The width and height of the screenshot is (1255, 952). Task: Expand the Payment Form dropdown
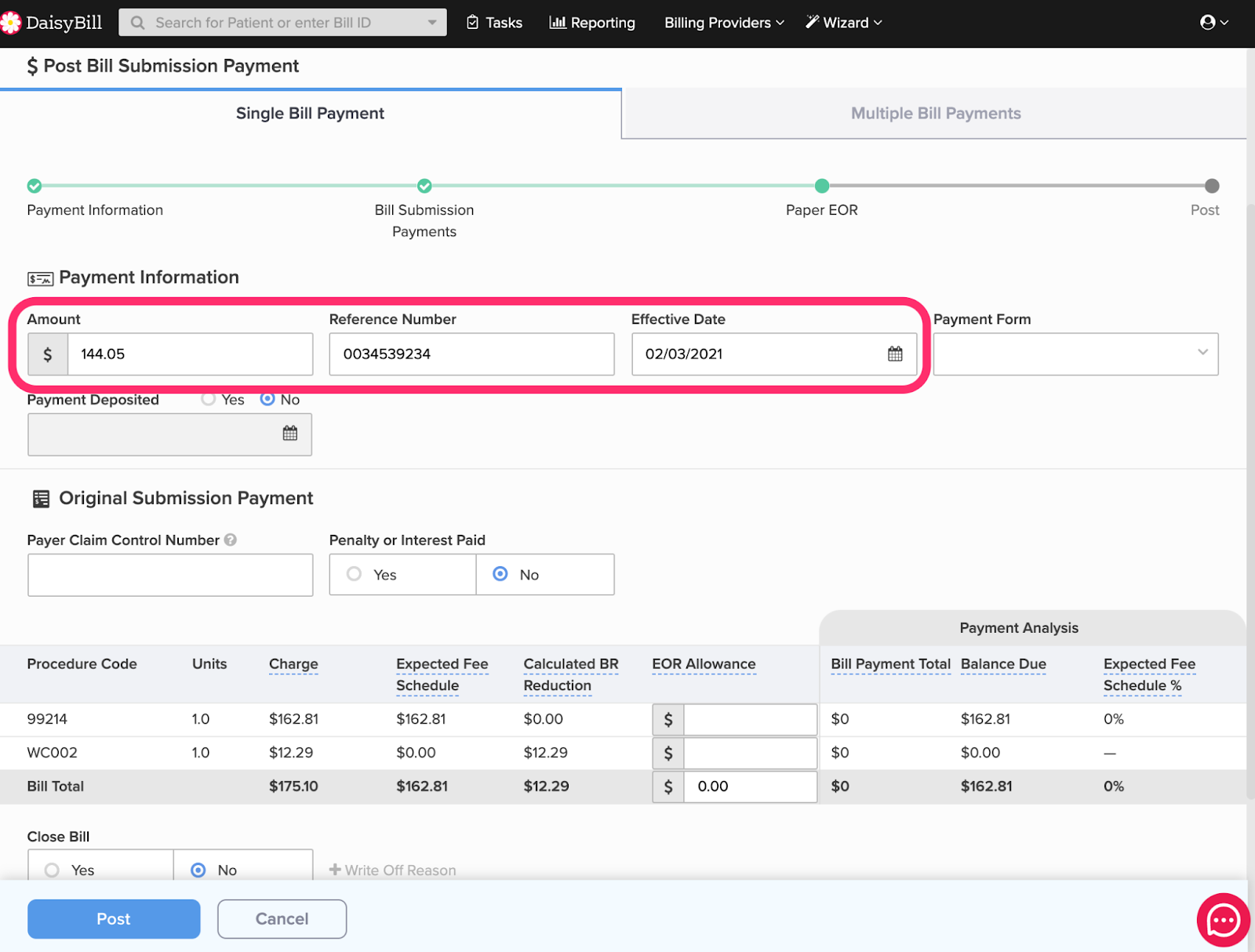coord(1075,354)
